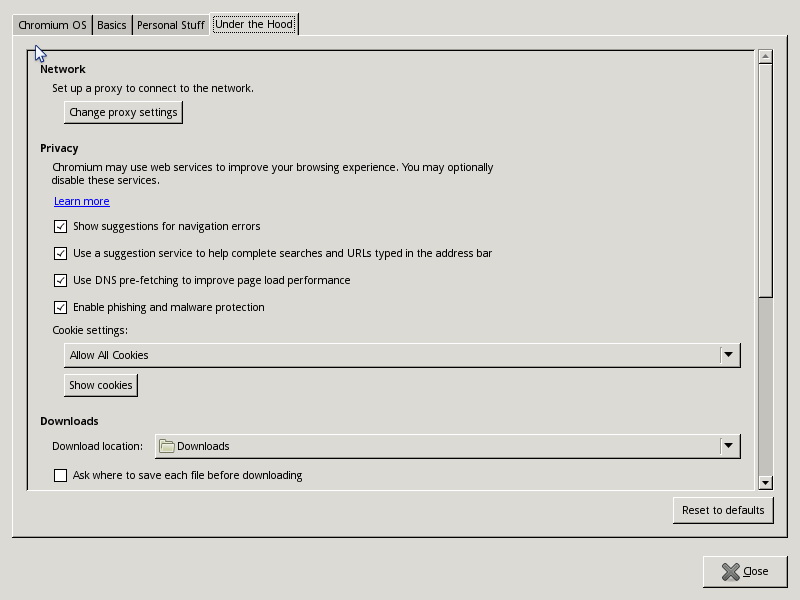Screen dimensions: 800x600
Task: Select the Under the Hood tab
Action: point(254,24)
